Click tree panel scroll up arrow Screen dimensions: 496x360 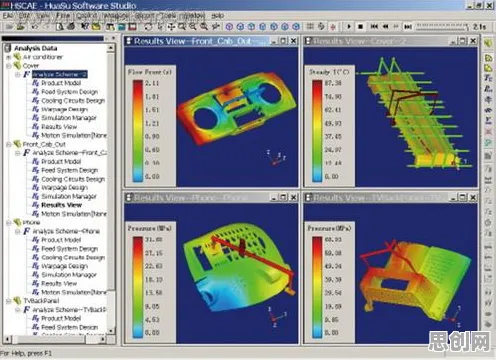[111, 48]
